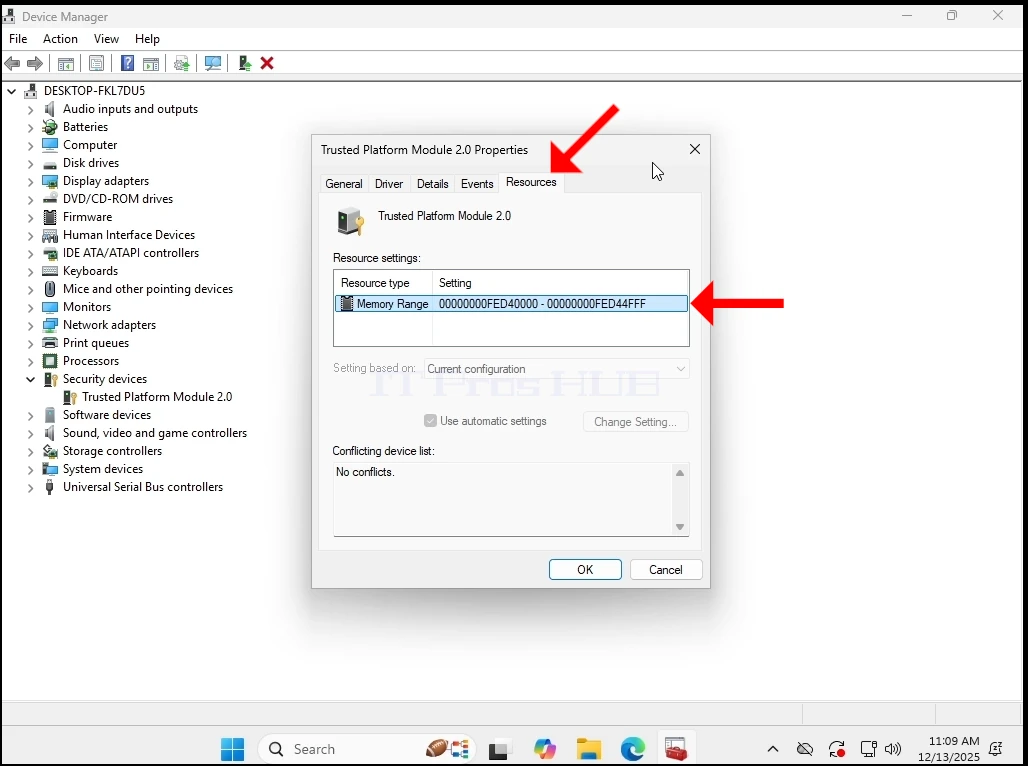Expand the Audio inputs and outputs node
Image resolution: width=1028 pixels, height=766 pixels.
(x=30, y=110)
